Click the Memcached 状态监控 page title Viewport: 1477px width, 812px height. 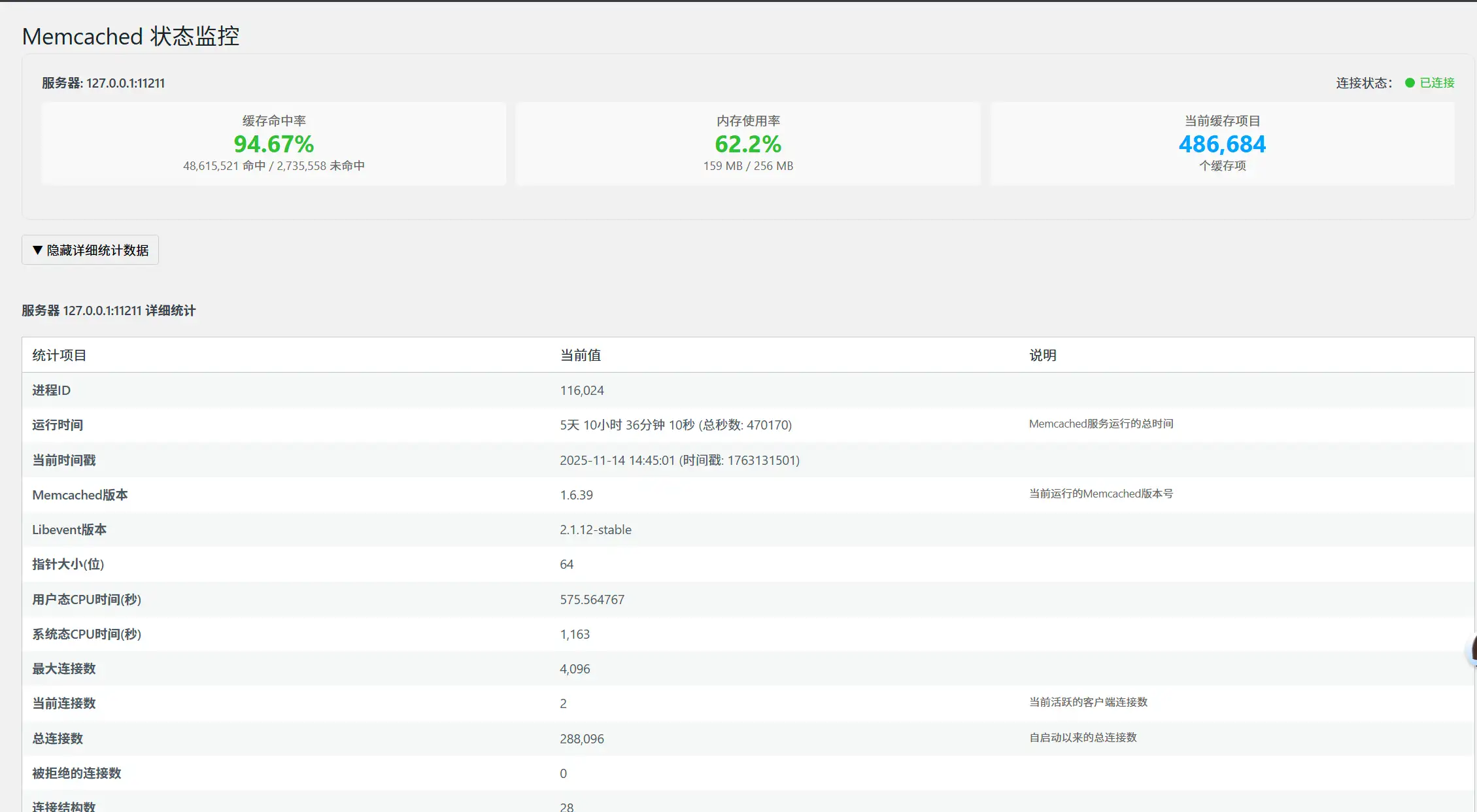point(131,37)
